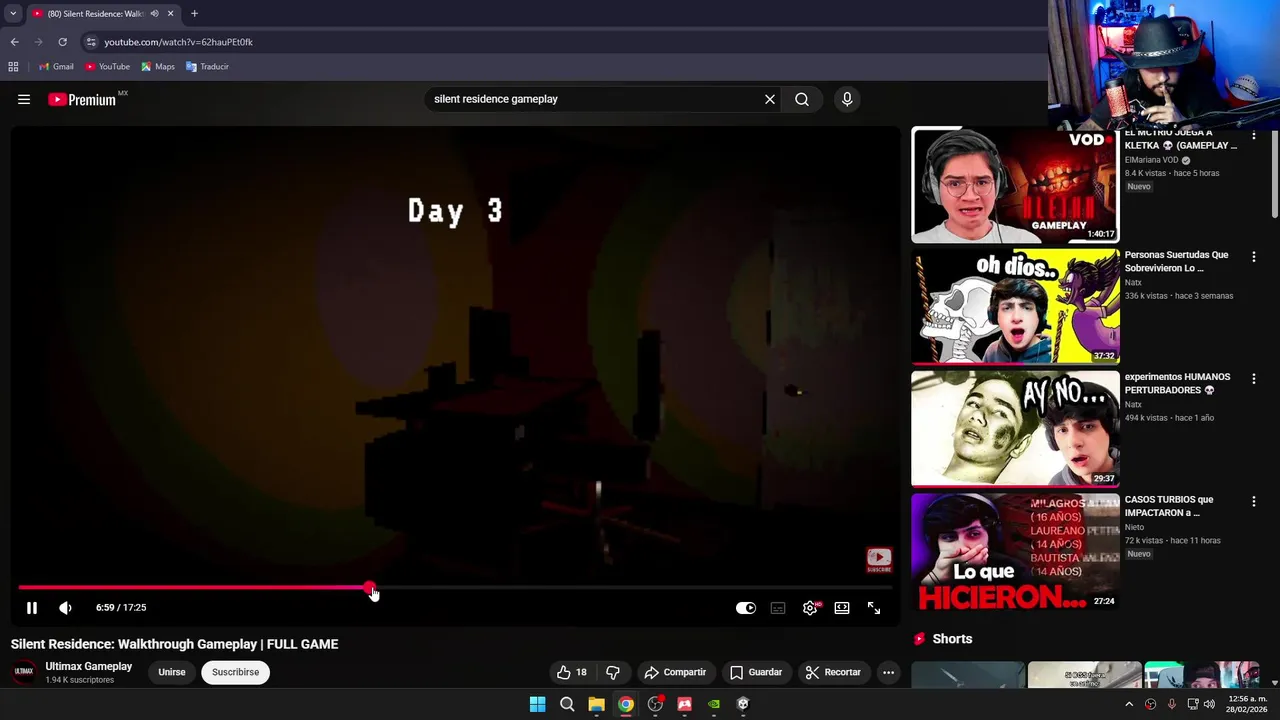
Task: Like the video with thumbs up
Action: point(572,672)
